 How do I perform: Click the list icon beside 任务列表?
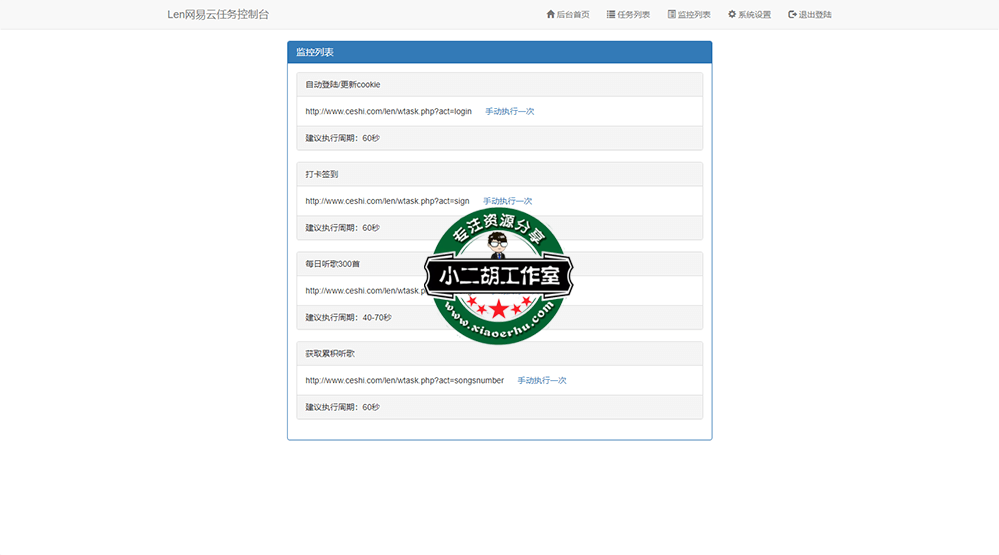click(611, 15)
